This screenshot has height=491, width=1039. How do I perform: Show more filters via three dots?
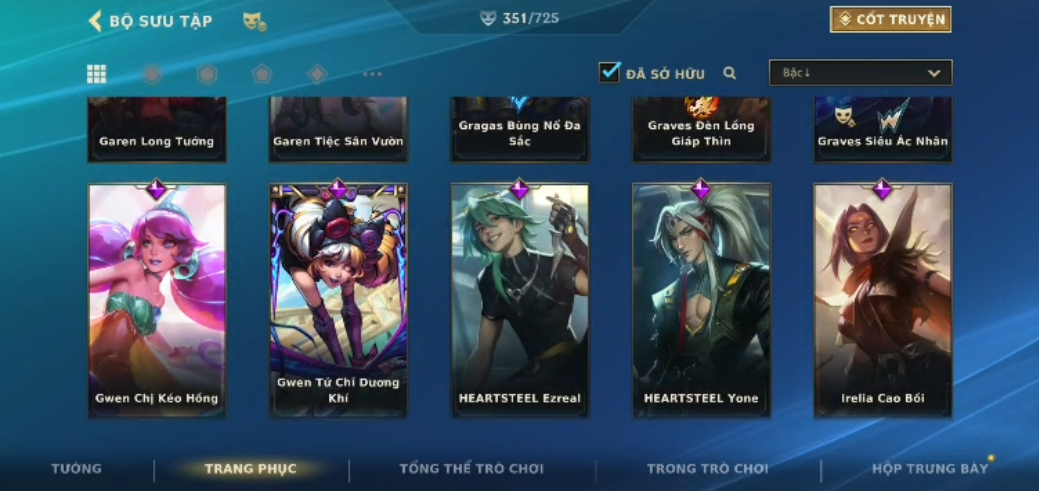coord(372,74)
